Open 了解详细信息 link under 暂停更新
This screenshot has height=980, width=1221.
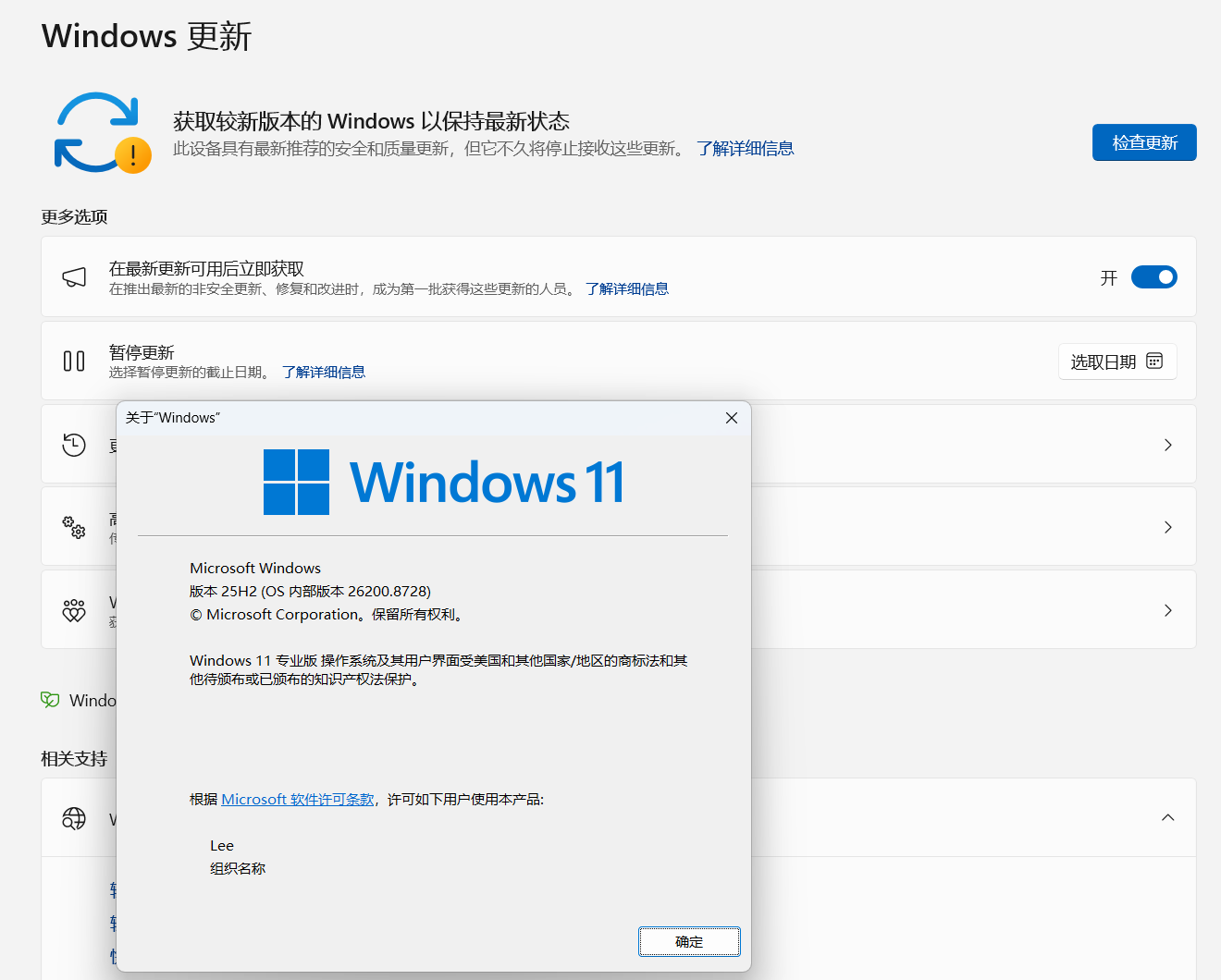[x=324, y=372]
